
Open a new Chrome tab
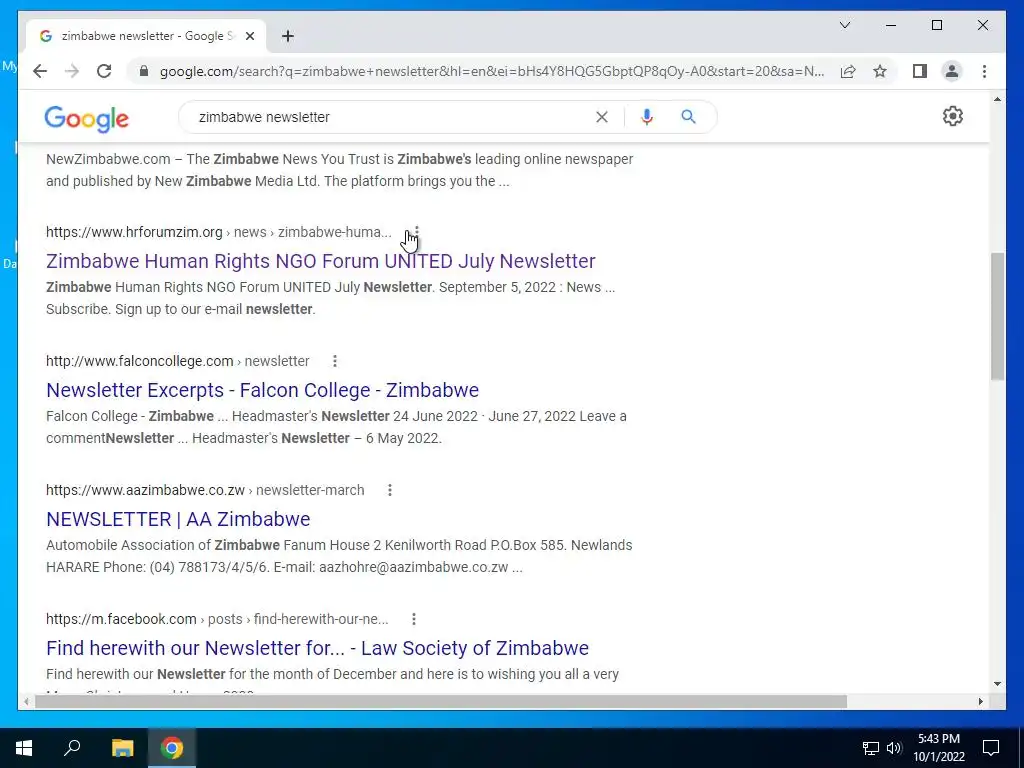click(x=287, y=36)
